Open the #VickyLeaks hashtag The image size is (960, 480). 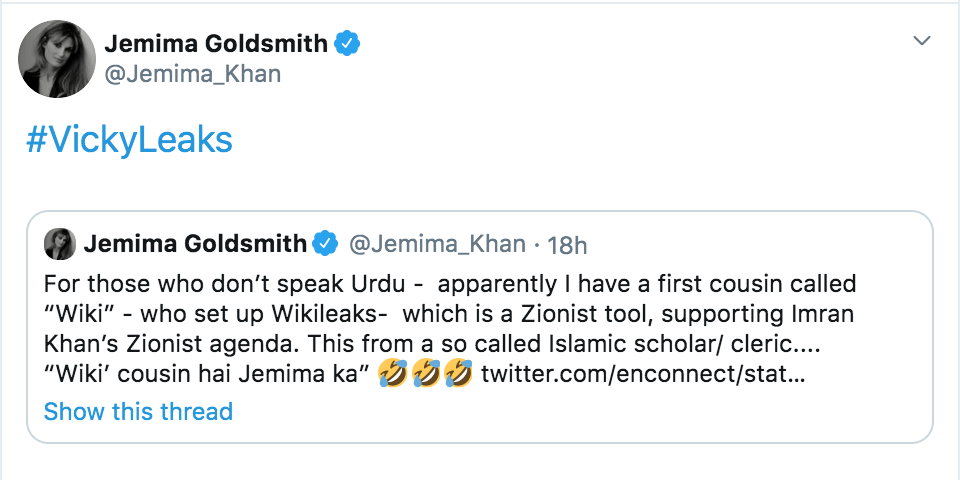[129, 139]
